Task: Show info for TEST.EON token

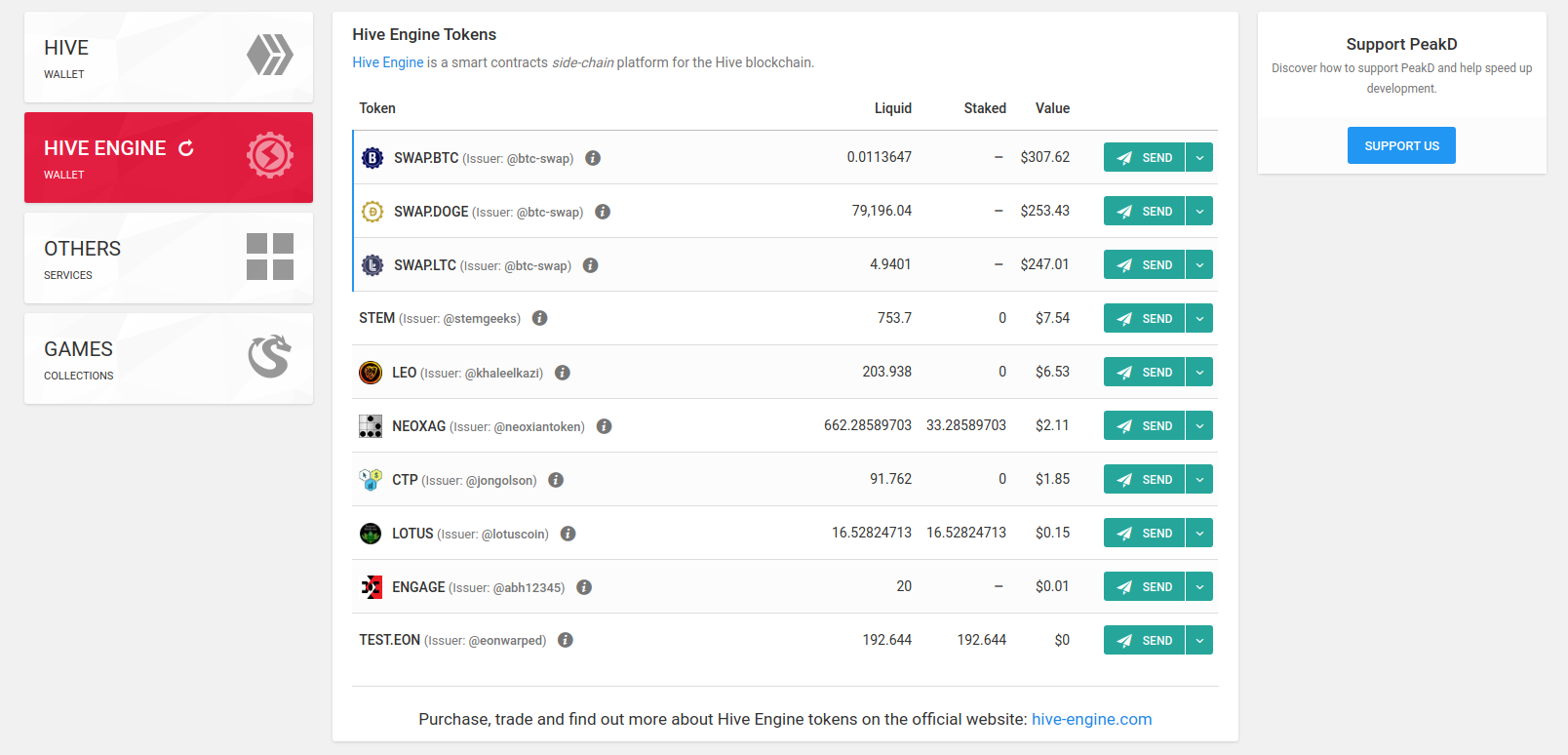Action: pos(566,640)
